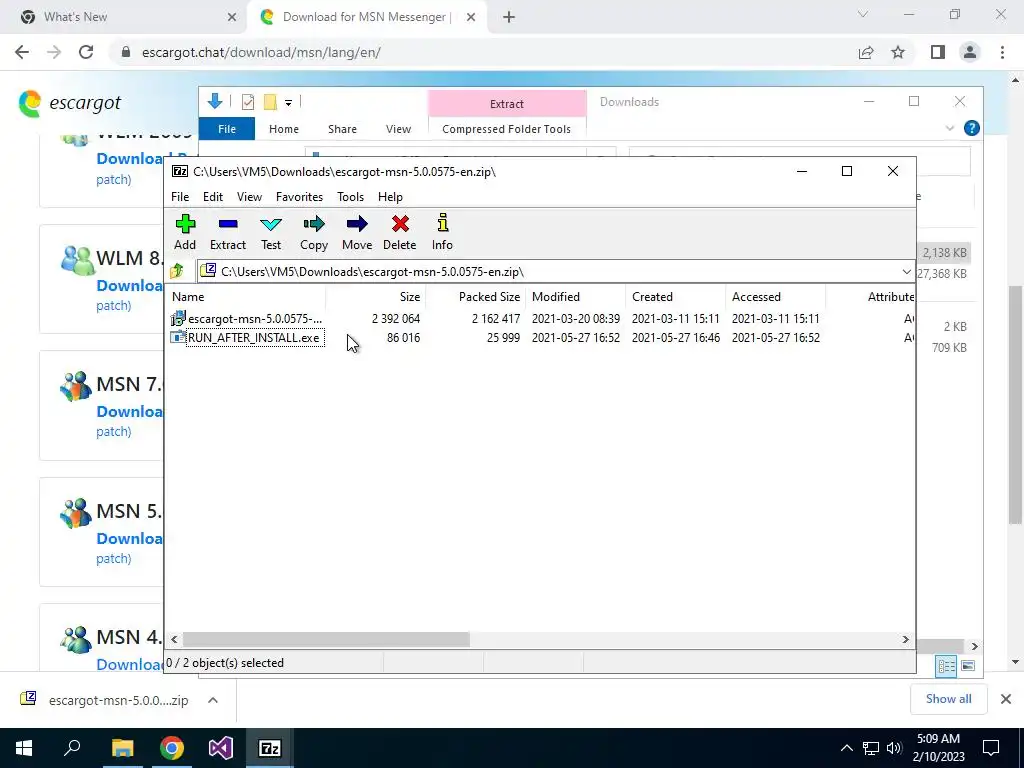
Task: Click the right arrow of 7-Zip scrollbar
Action: point(906,639)
